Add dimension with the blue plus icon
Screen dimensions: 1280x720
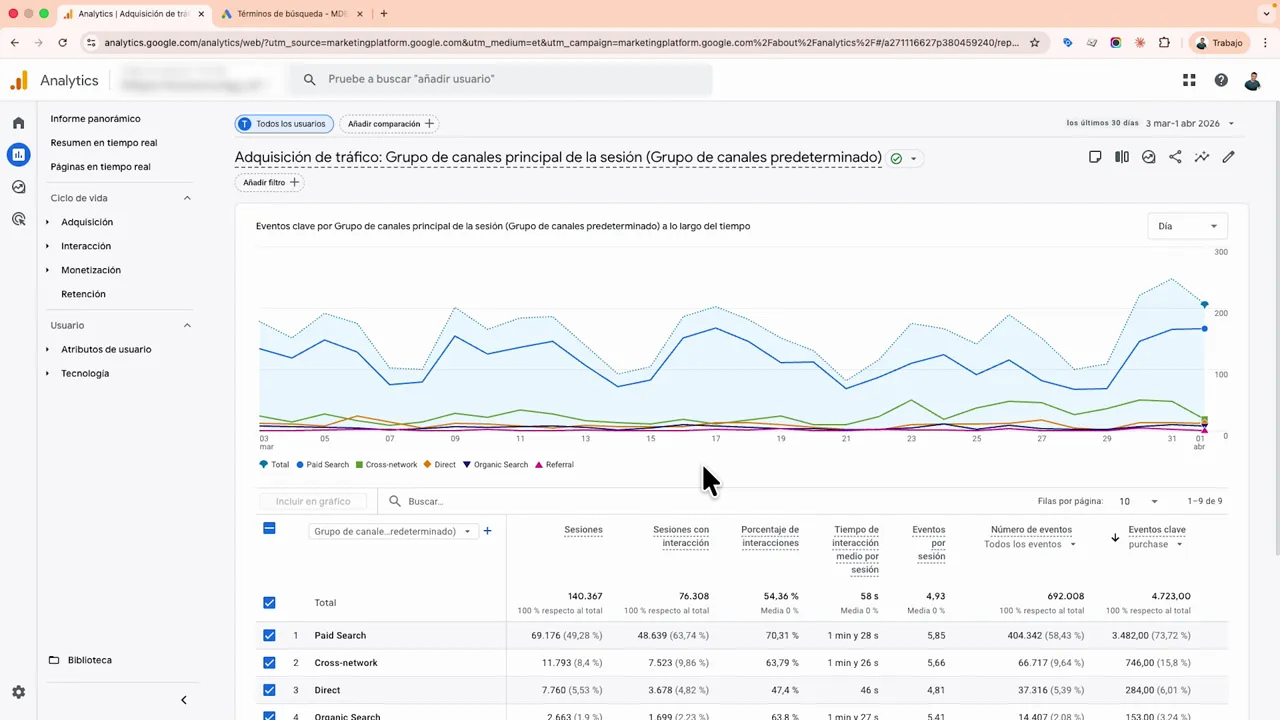pos(488,531)
